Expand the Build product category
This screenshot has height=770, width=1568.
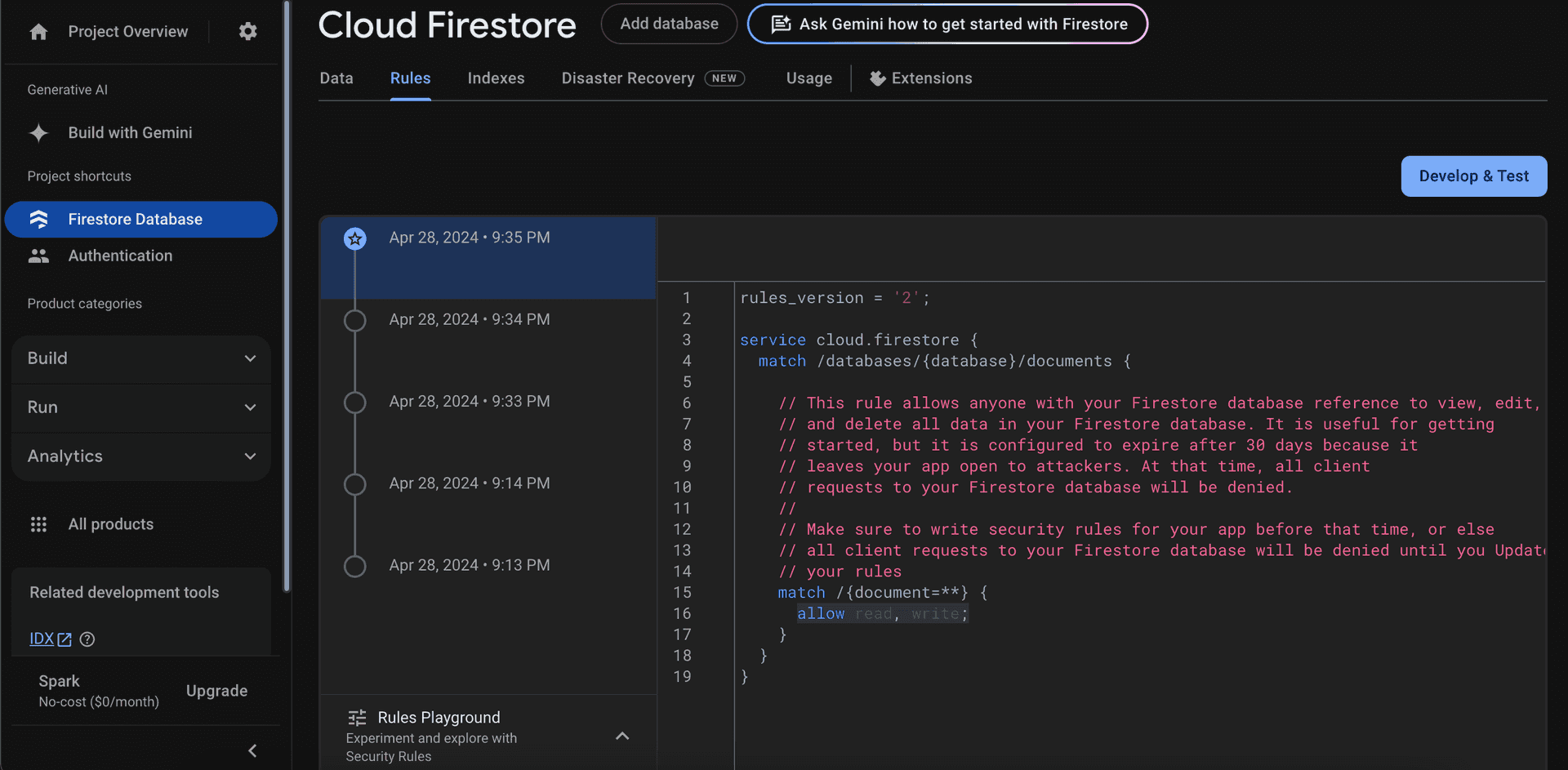point(250,358)
